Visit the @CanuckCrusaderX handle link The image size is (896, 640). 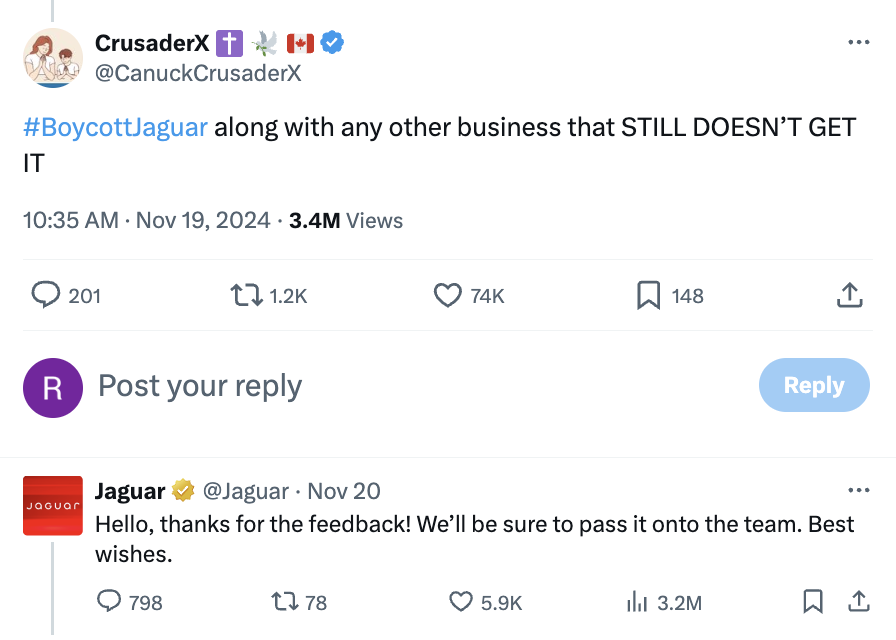pyautogui.click(x=198, y=73)
